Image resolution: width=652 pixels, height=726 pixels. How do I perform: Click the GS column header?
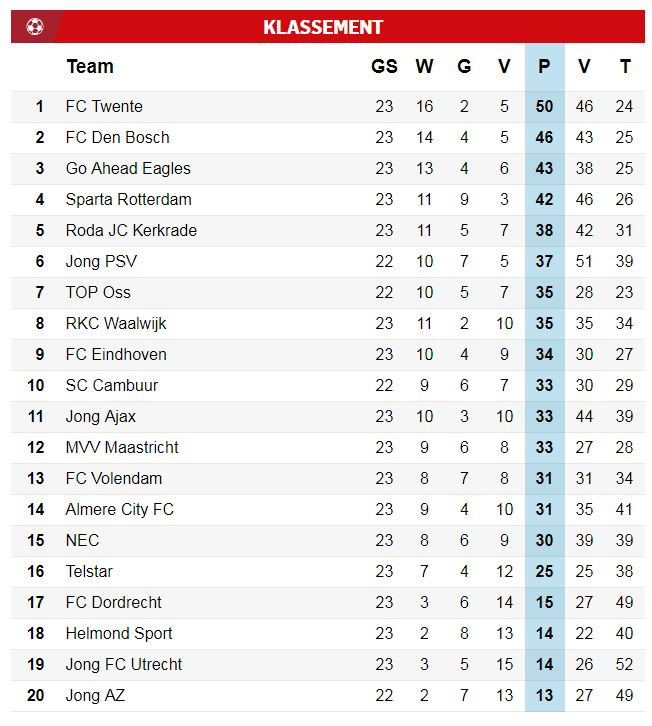384,67
